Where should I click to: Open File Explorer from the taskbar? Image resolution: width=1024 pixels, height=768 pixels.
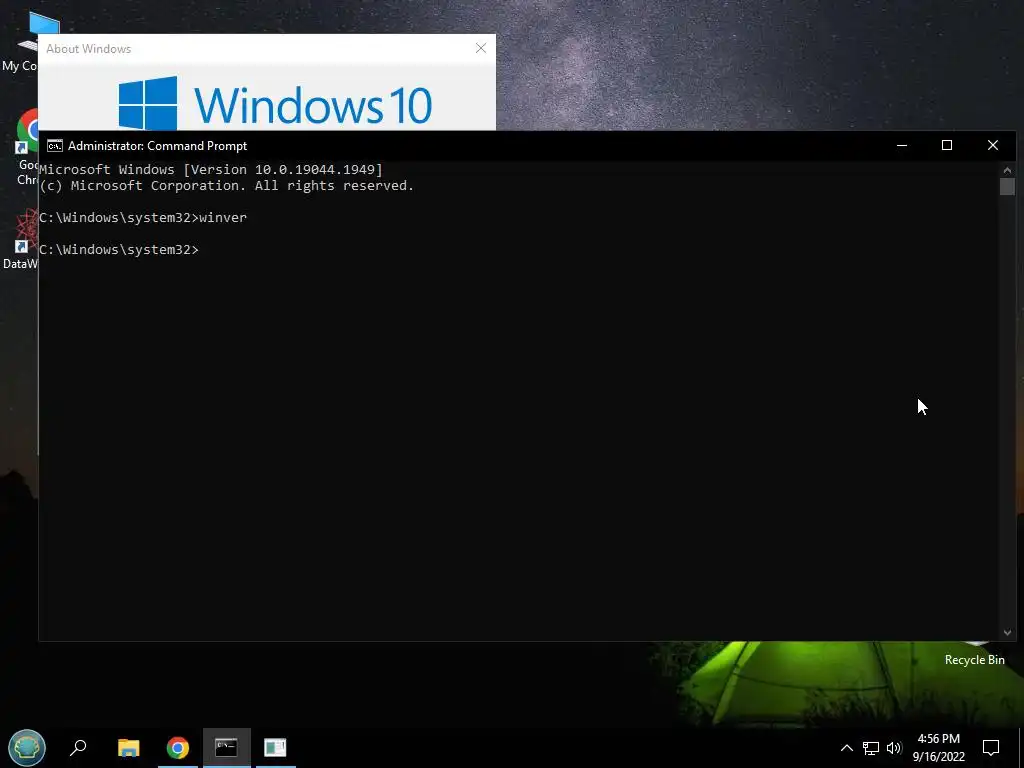tap(129, 747)
